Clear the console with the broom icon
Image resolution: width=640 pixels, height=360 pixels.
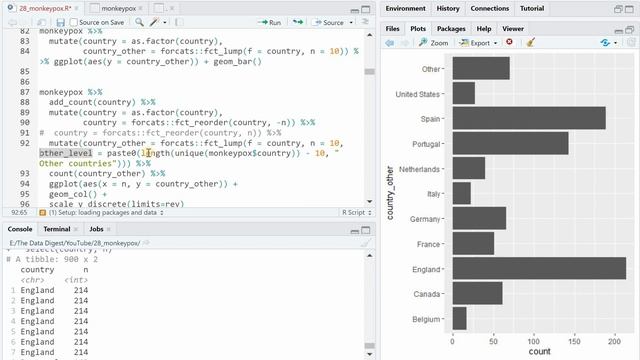366,243
